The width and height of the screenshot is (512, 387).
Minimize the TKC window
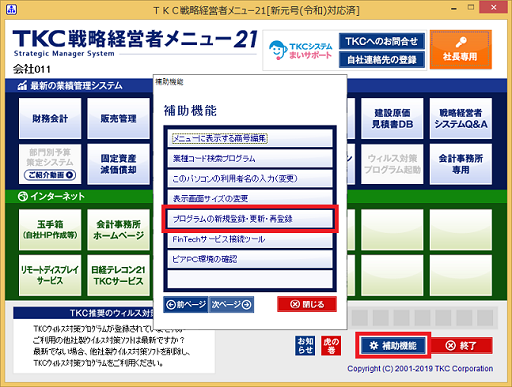click(x=454, y=8)
